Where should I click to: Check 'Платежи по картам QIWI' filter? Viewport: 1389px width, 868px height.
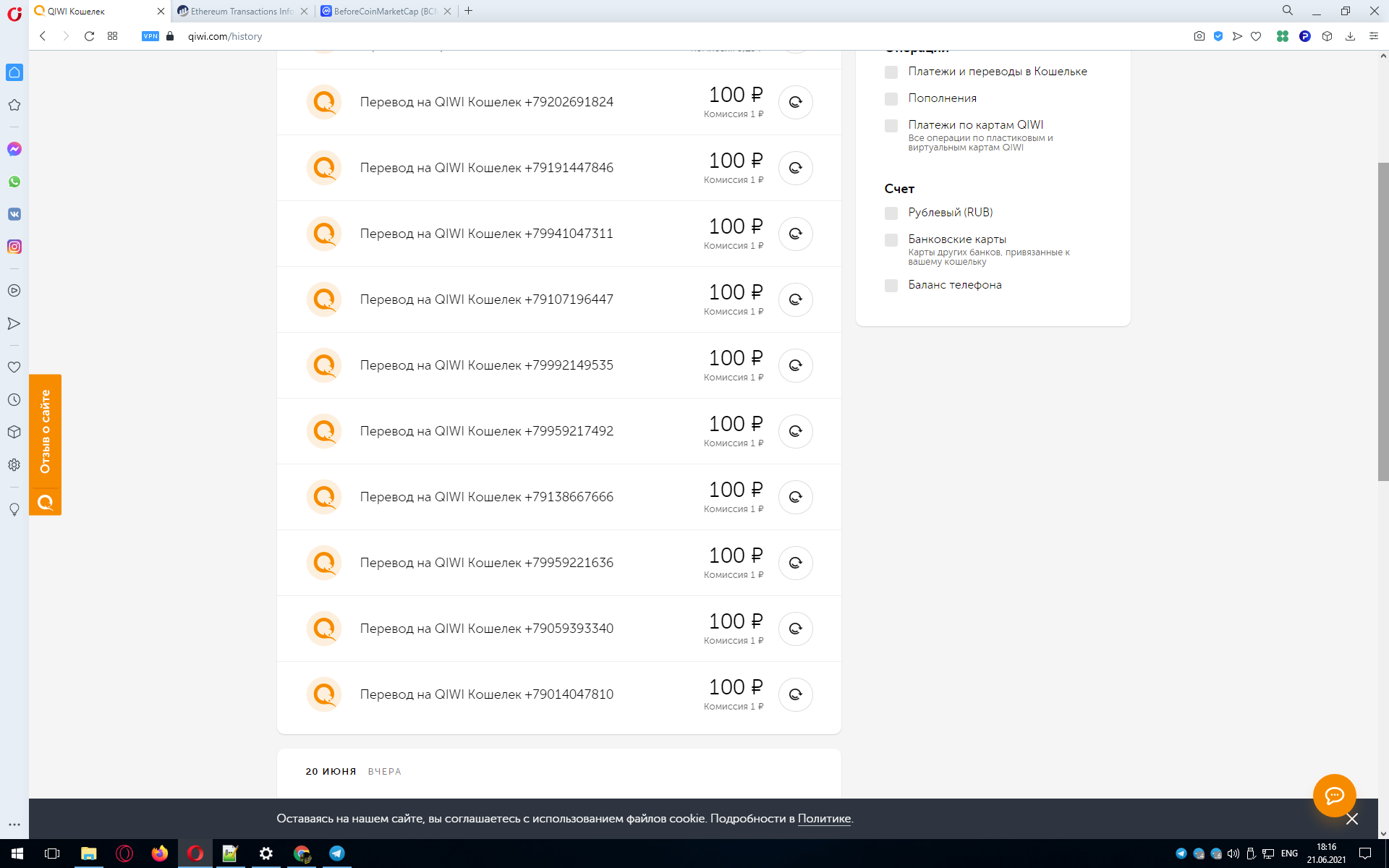tap(891, 126)
